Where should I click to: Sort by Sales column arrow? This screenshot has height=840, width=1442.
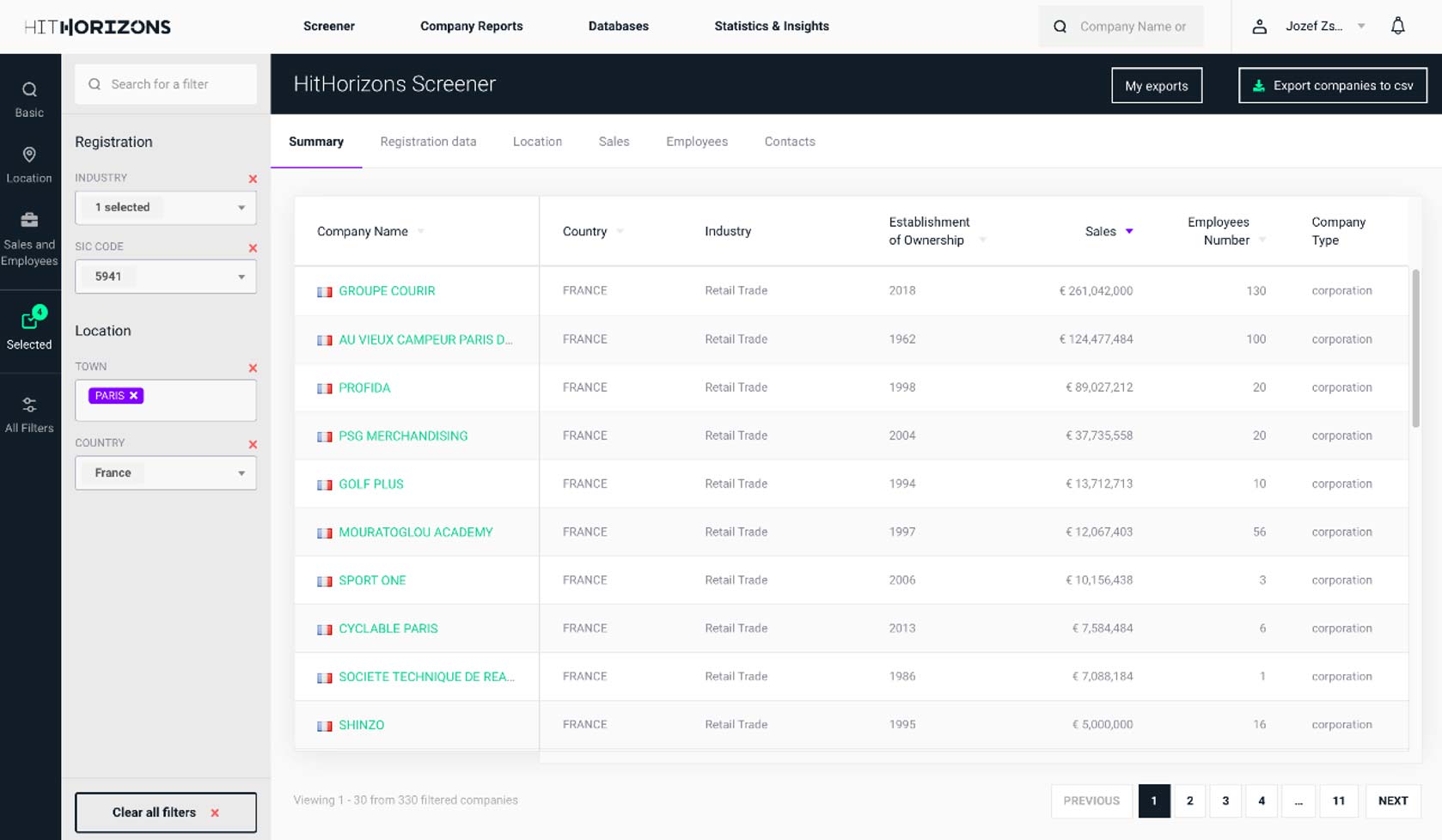[1129, 232]
